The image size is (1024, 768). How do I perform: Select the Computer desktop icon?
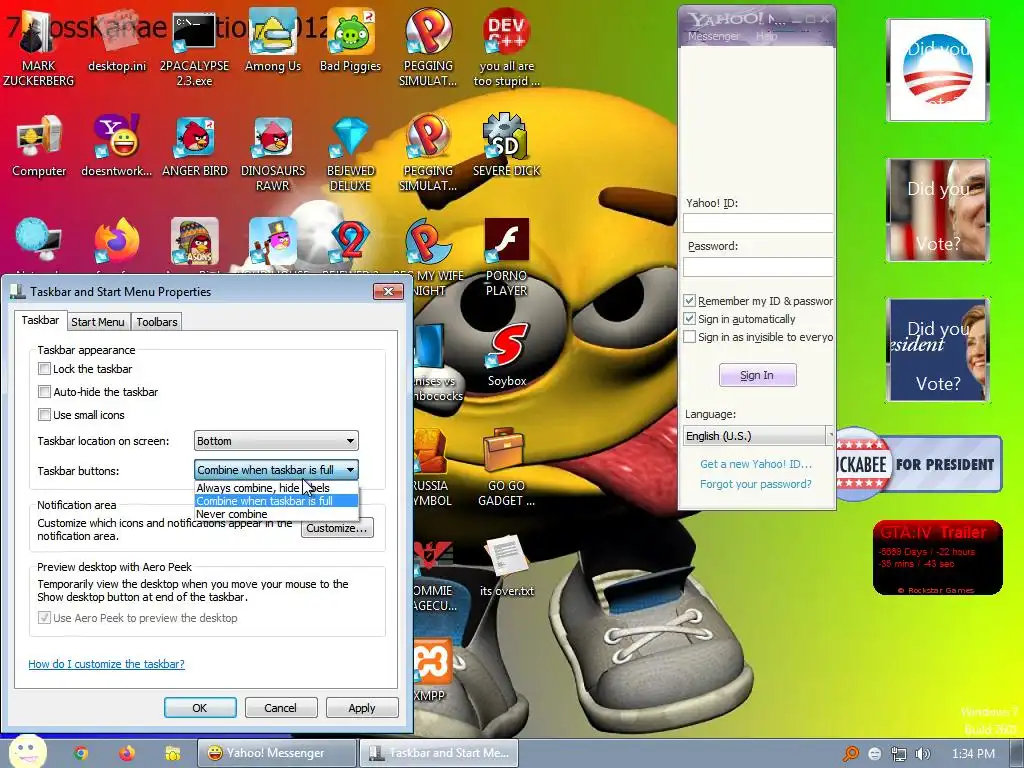pos(39,147)
